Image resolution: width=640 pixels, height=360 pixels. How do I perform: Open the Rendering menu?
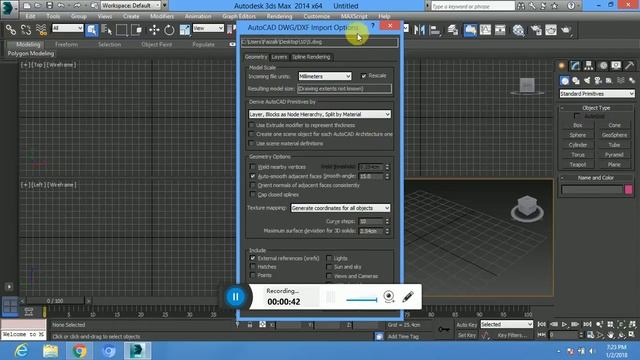280,16
